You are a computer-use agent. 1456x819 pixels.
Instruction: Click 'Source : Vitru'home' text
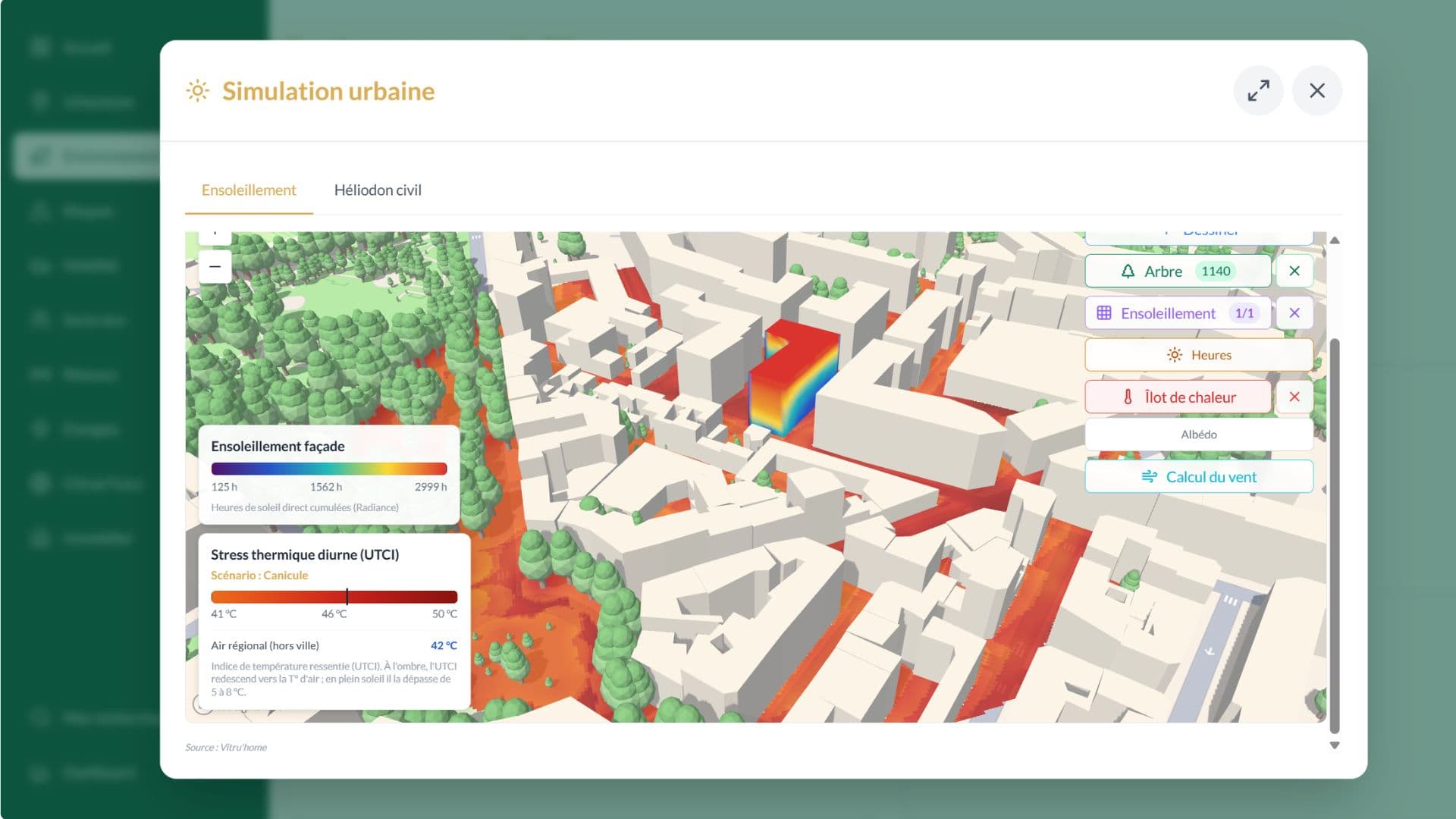coord(226,748)
